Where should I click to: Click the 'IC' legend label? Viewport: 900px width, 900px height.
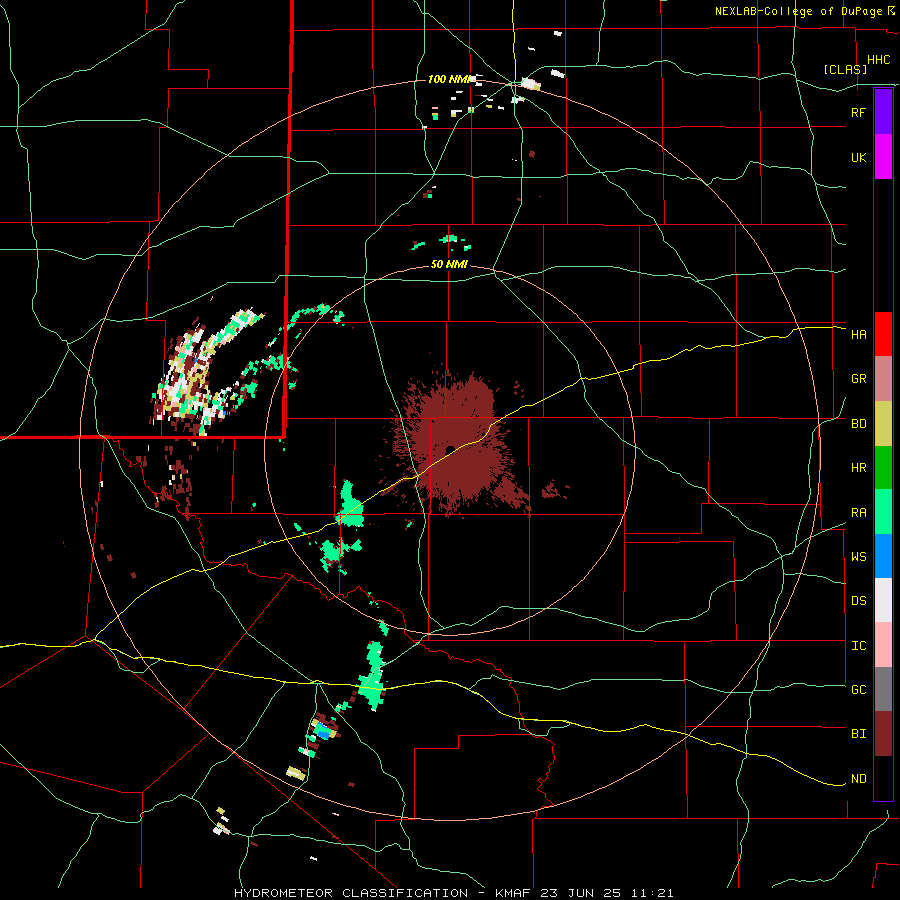pos(858,646)
